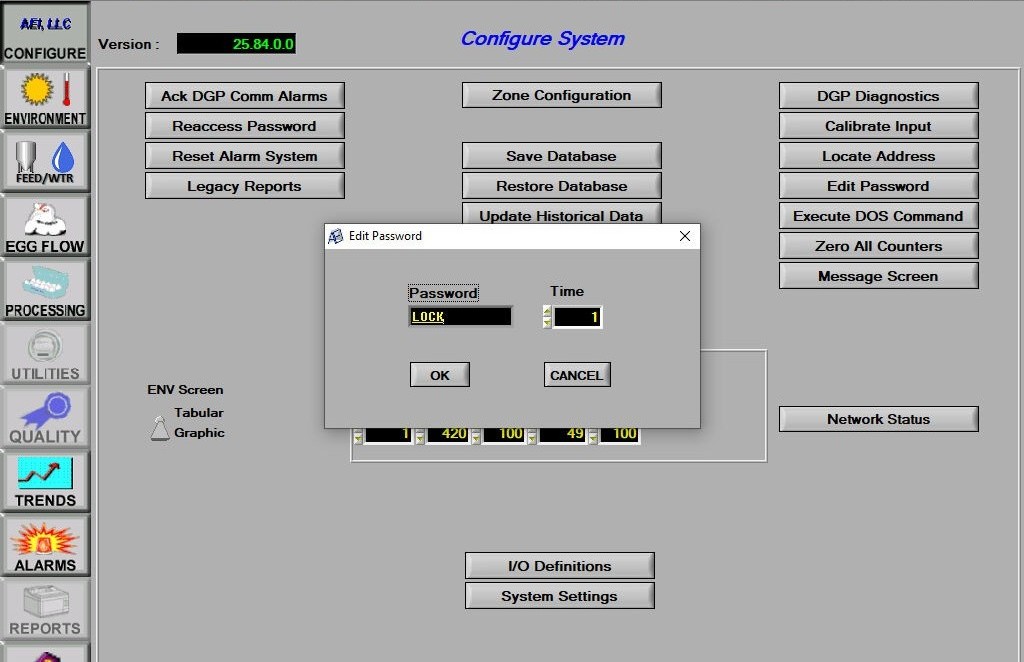Image resolution: width=1024 pixels, height=662 pixels.
Task: Click the Time value input box
Action: [x=577, y=317]
